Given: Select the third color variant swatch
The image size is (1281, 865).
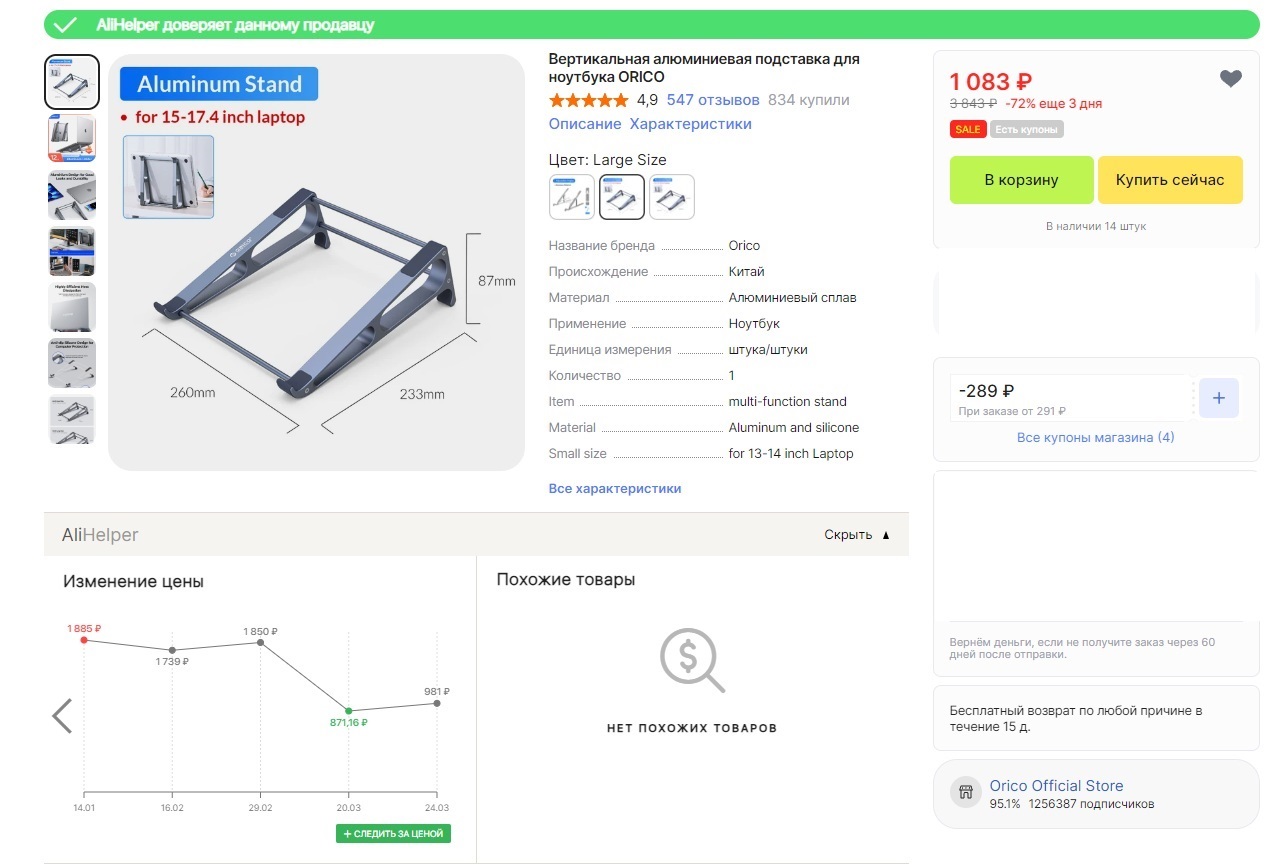Looking at the screenshot, I should pos(672,197).
